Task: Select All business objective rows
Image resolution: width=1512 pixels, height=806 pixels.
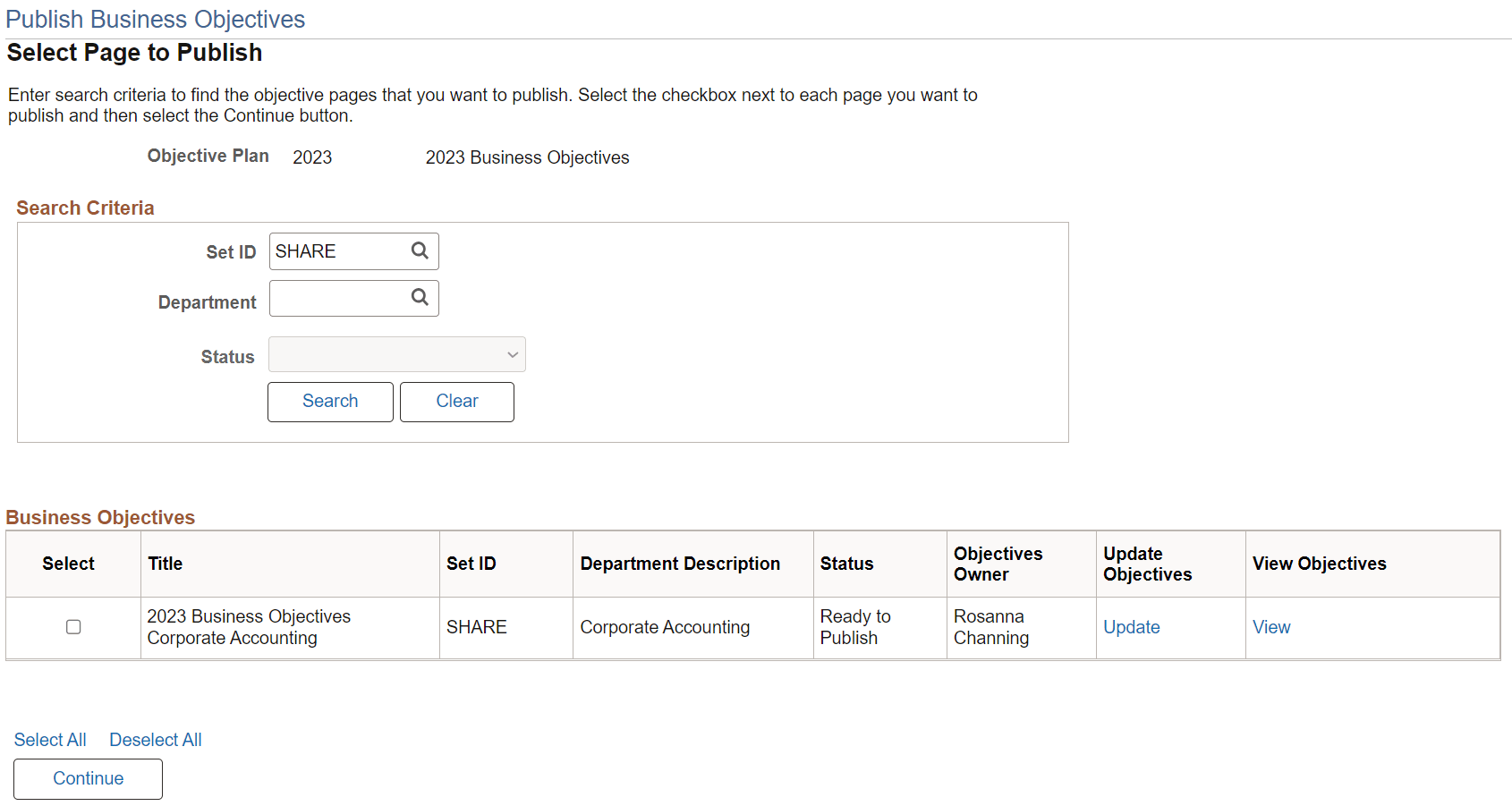Action: (49, 740)
